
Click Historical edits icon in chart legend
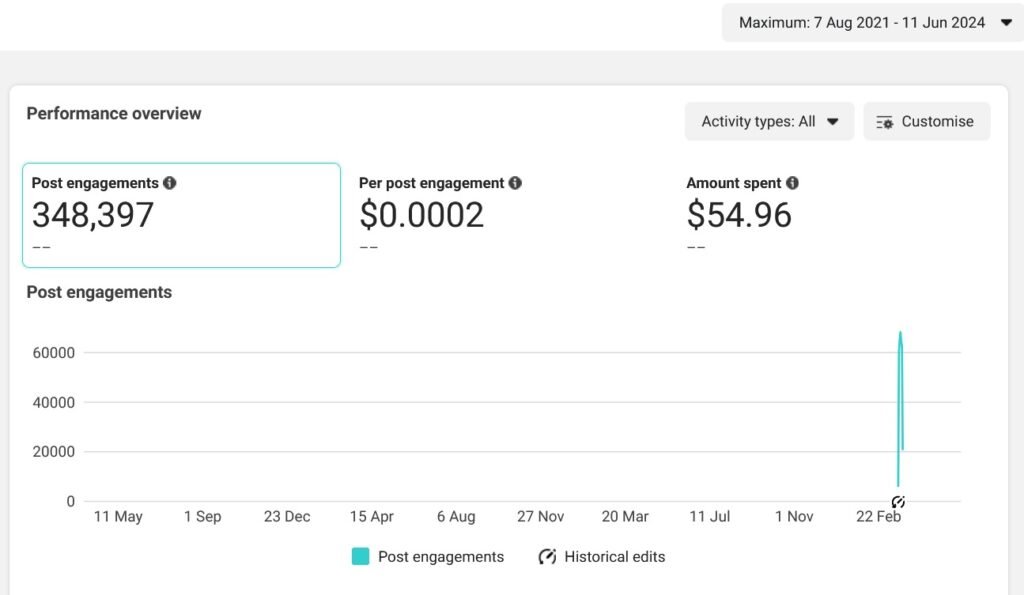(547, 557)
